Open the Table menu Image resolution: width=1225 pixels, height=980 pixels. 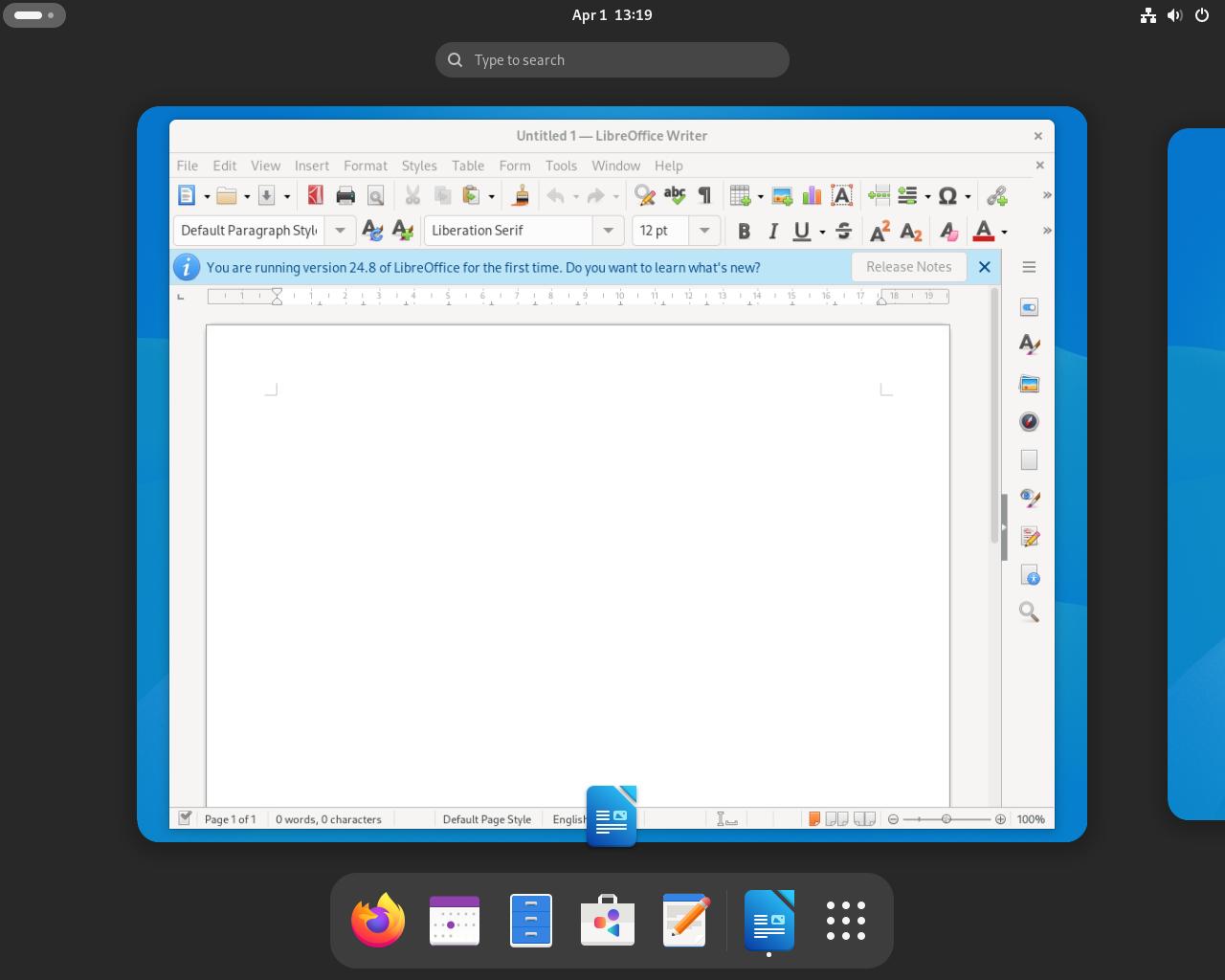(468, 166)
